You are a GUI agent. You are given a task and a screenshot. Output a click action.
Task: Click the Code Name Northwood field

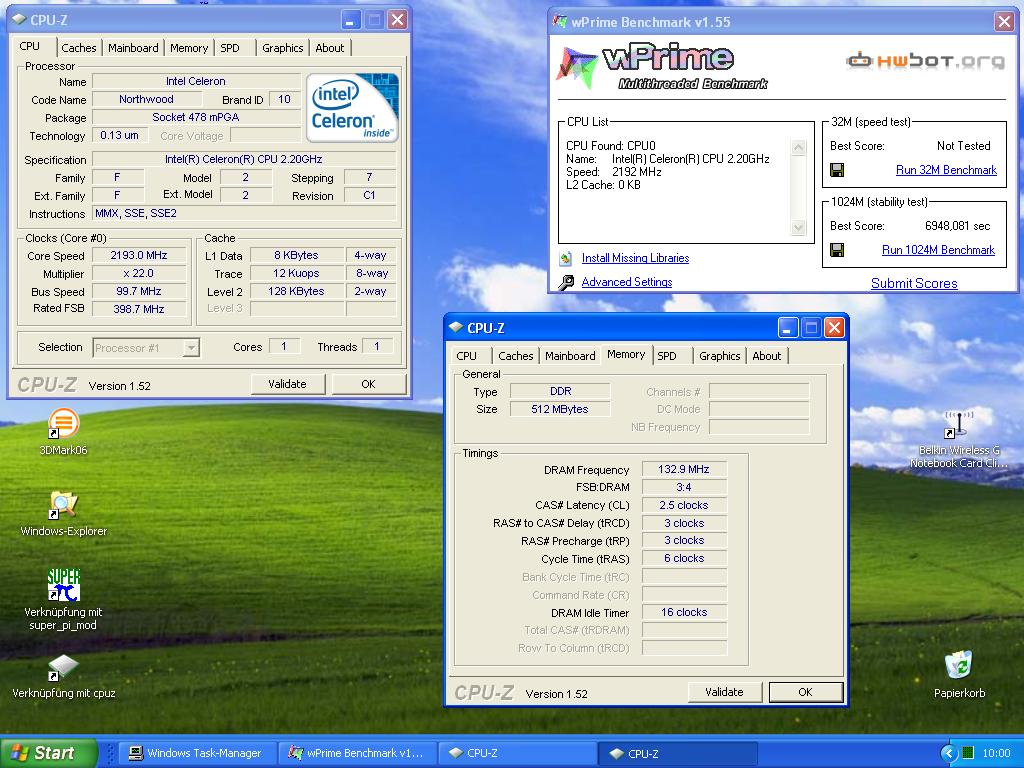[147, 99]
